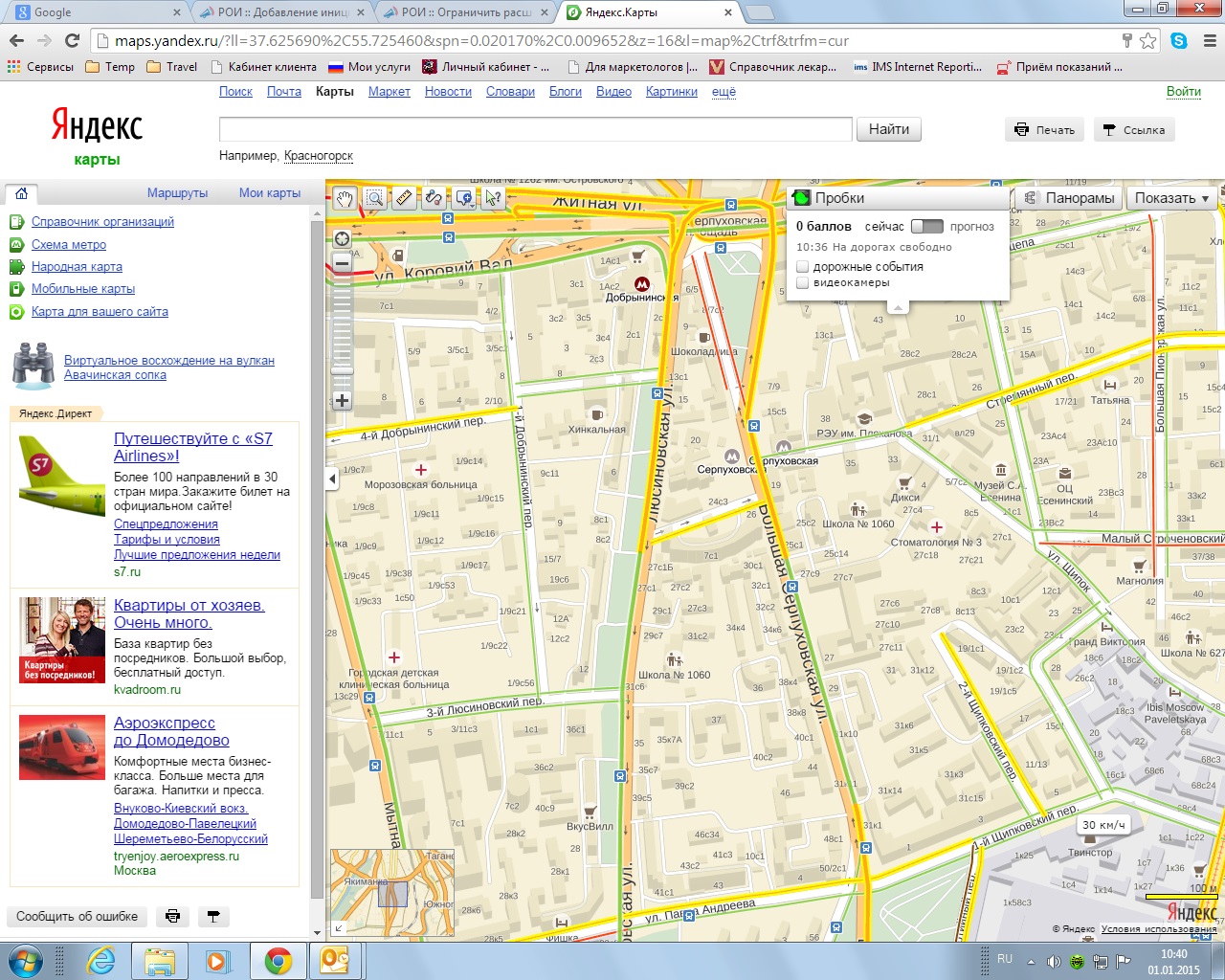The height and width of the screenshot is (980, 1225).
Task: Click the Красногорск example search link
Action: [x=319, y=156]
